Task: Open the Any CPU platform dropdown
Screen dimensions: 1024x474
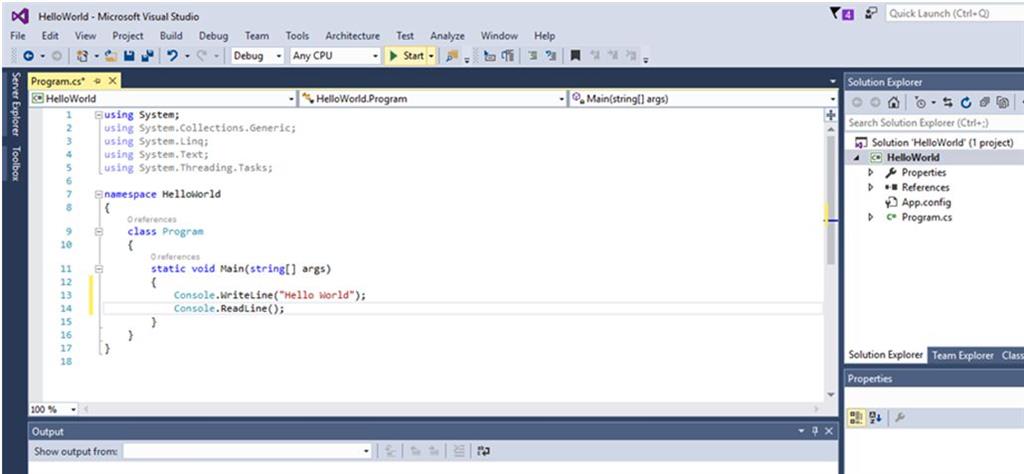Action: pos(375,56)
